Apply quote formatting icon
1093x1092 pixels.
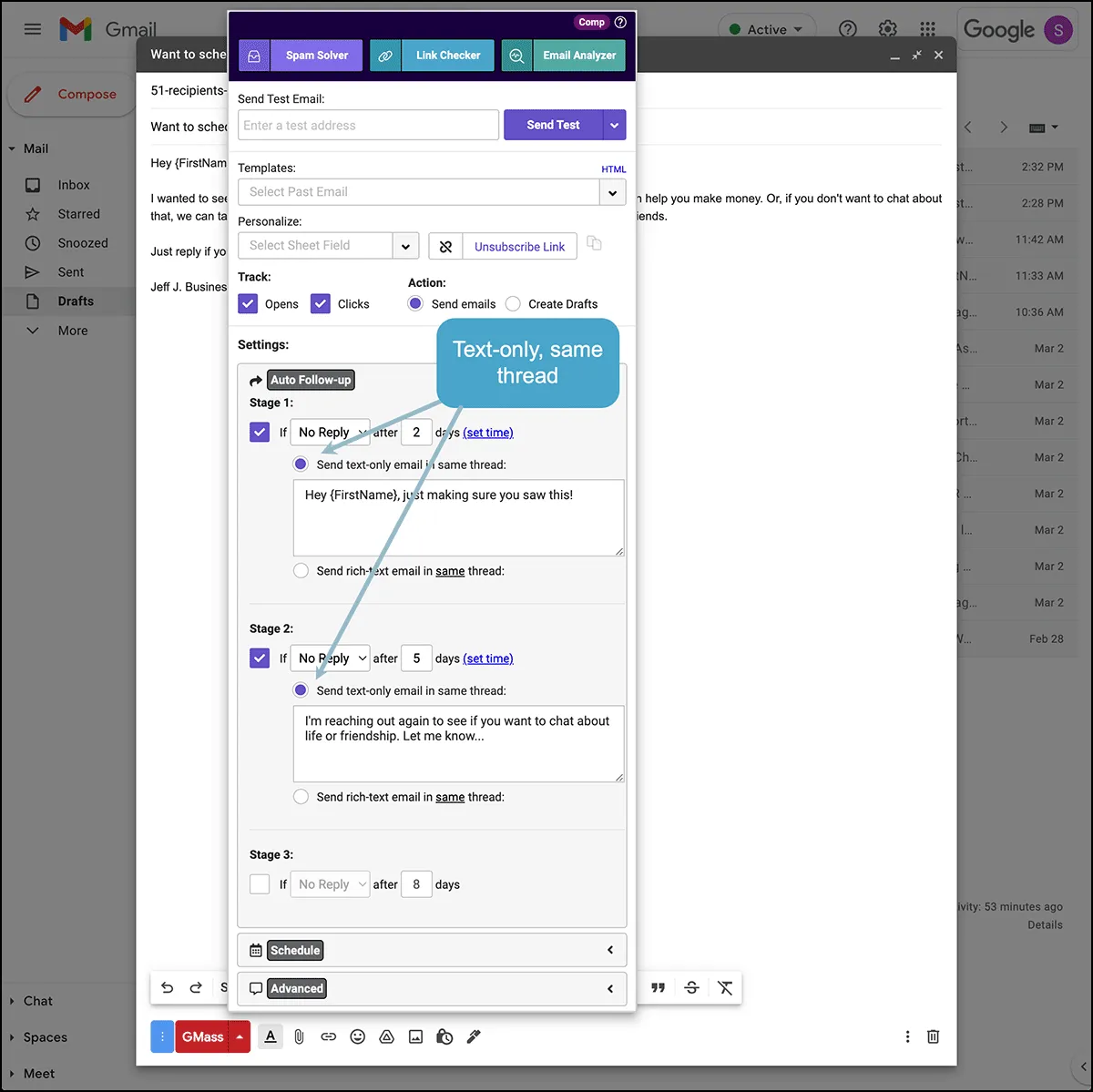pos(659,987)
